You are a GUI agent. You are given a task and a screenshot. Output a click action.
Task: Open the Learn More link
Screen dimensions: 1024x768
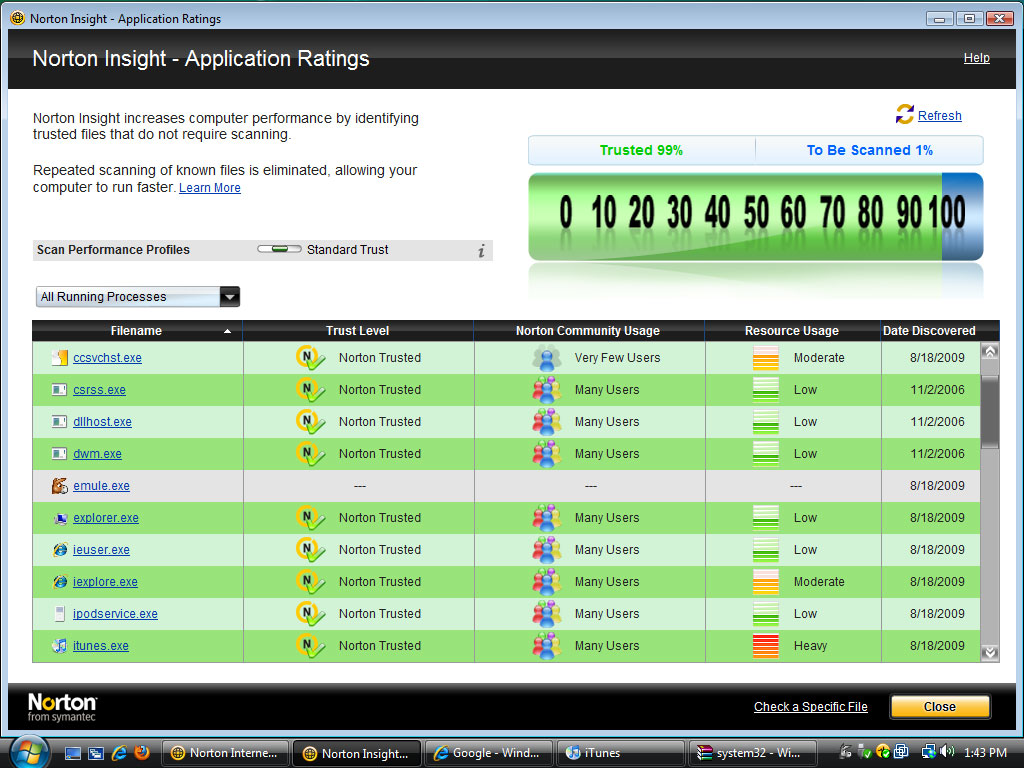(x=209, y=188)
